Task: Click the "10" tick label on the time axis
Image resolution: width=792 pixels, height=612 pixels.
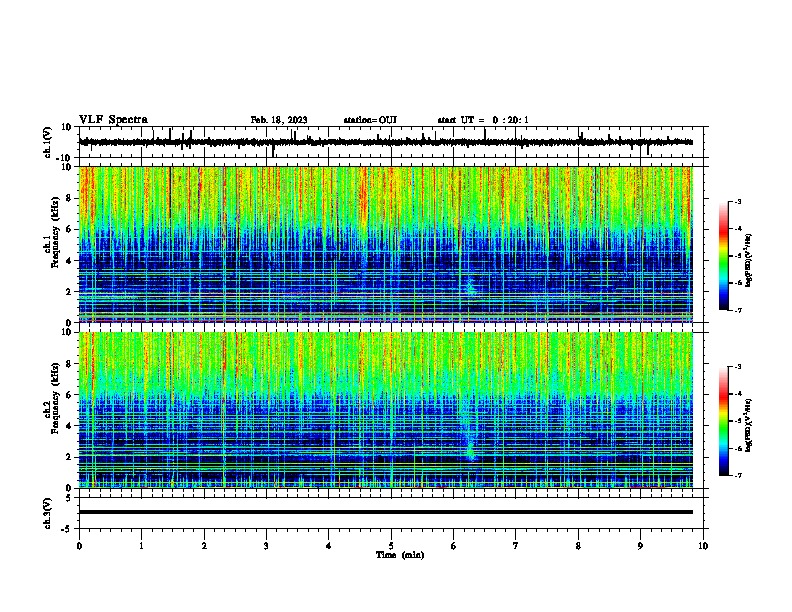Action: pyautogui.click(x=703, y=546)
